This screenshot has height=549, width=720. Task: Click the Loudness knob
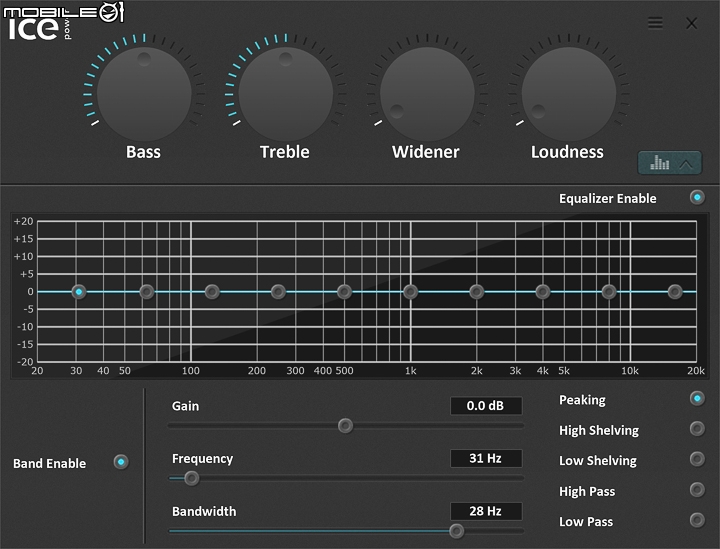[x=568, y=94]
